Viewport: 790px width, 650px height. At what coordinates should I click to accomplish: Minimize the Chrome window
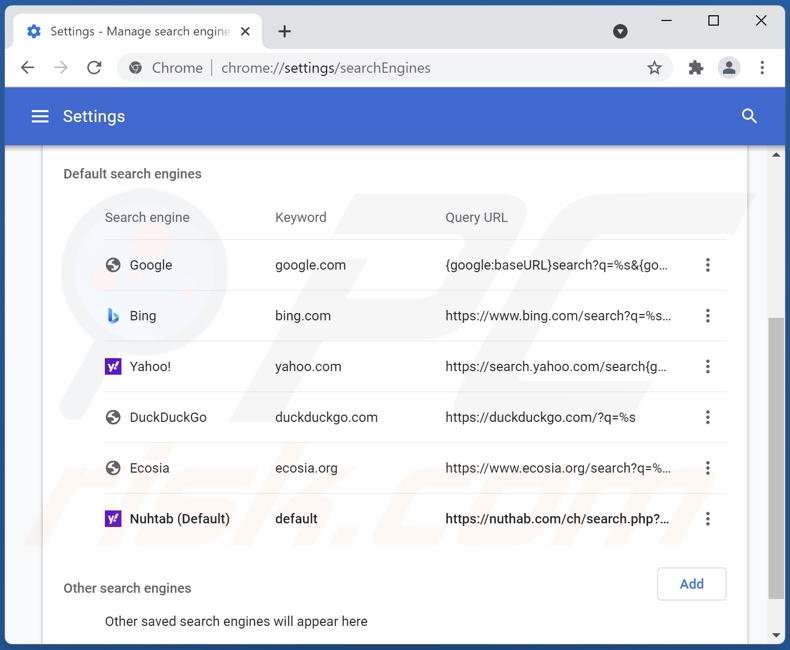[x=666, y=21]
